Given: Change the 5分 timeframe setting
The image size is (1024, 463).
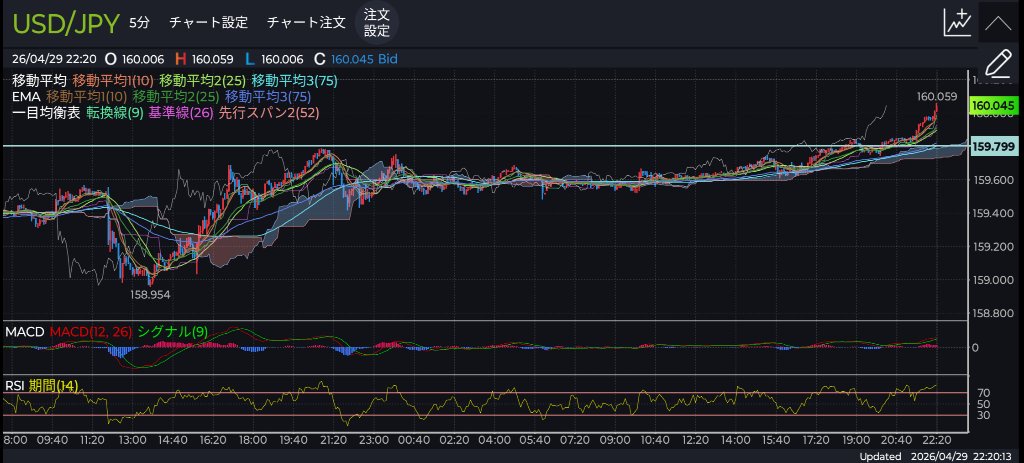Looking at the screenshot, I should [140, 22].
